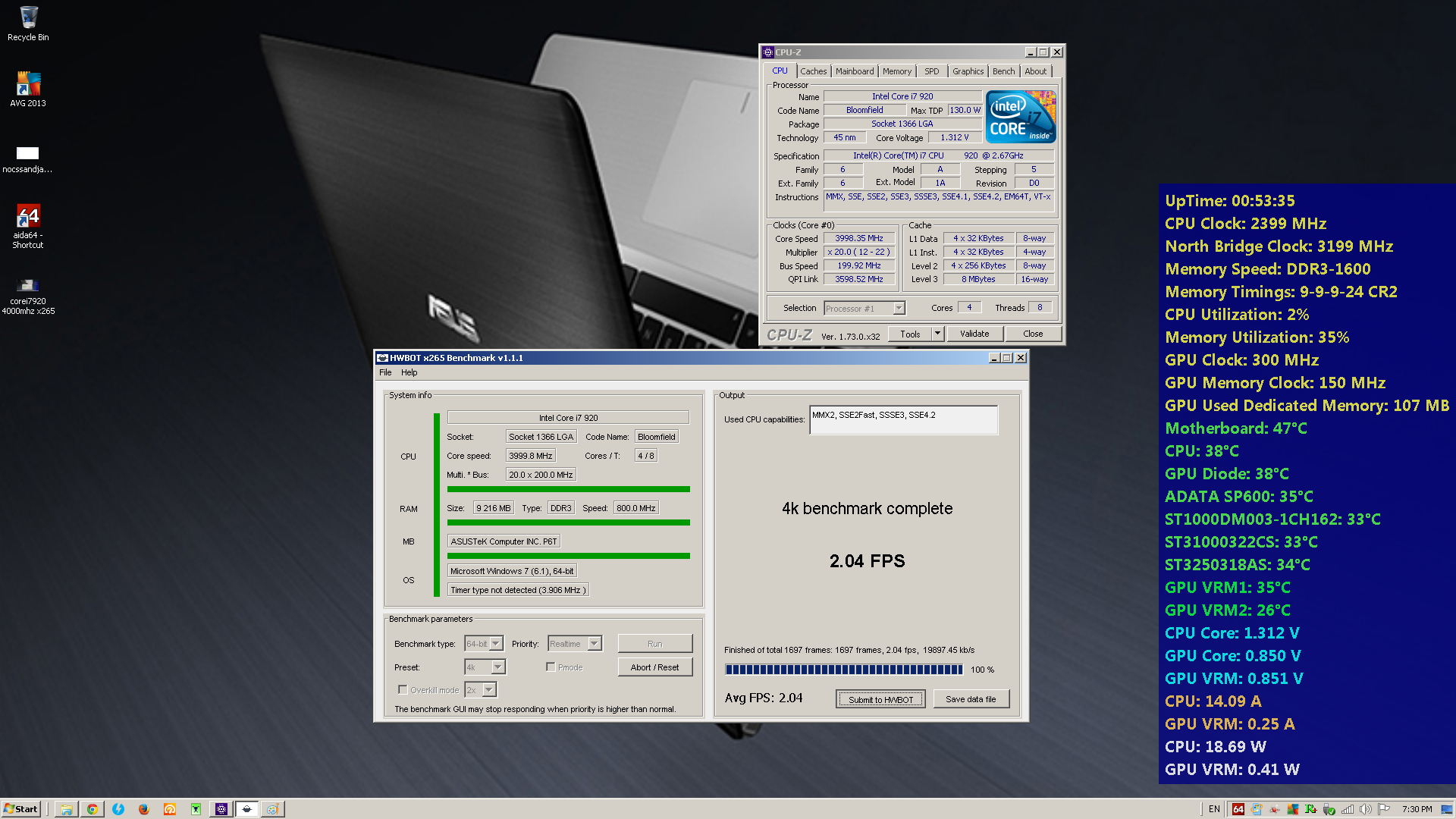Click the Intel Core i7 920 name field in HWBOT
This screenshot has width=1456, height=819.
click(568, 418)
